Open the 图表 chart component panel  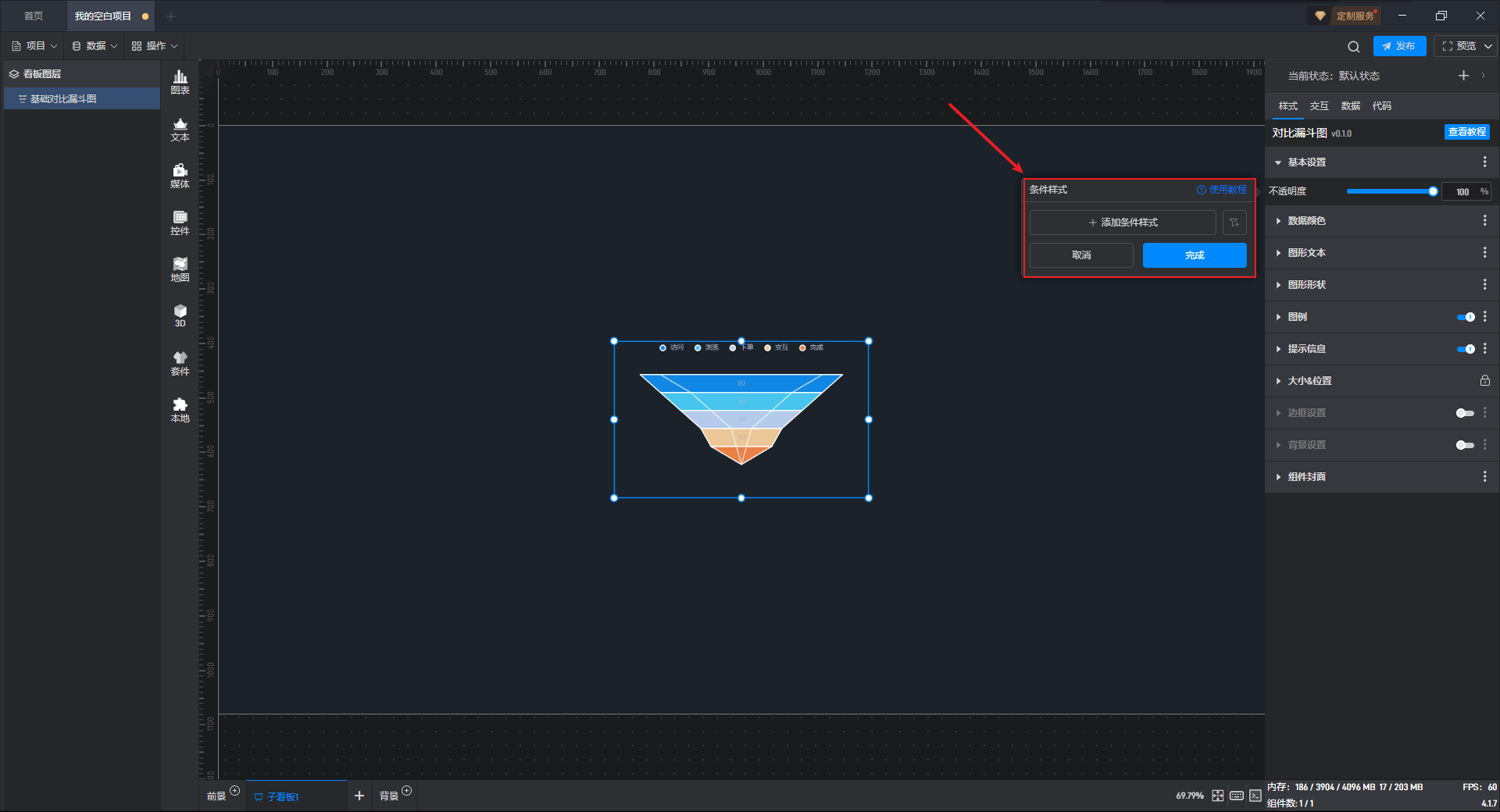coord(180,82)
